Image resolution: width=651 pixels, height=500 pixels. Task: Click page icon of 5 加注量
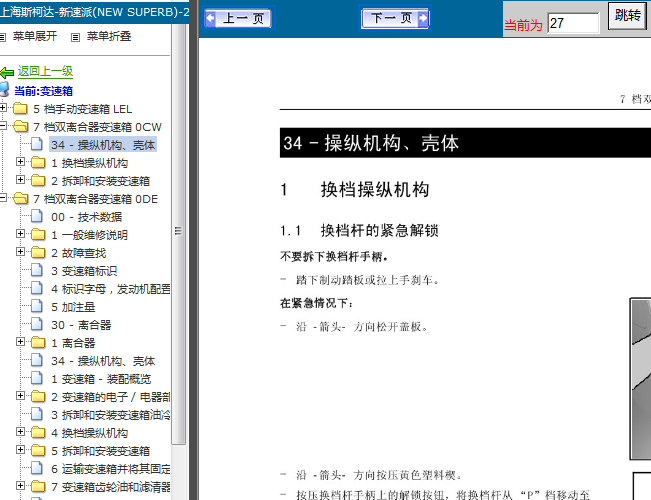click(x=37, y=306)
